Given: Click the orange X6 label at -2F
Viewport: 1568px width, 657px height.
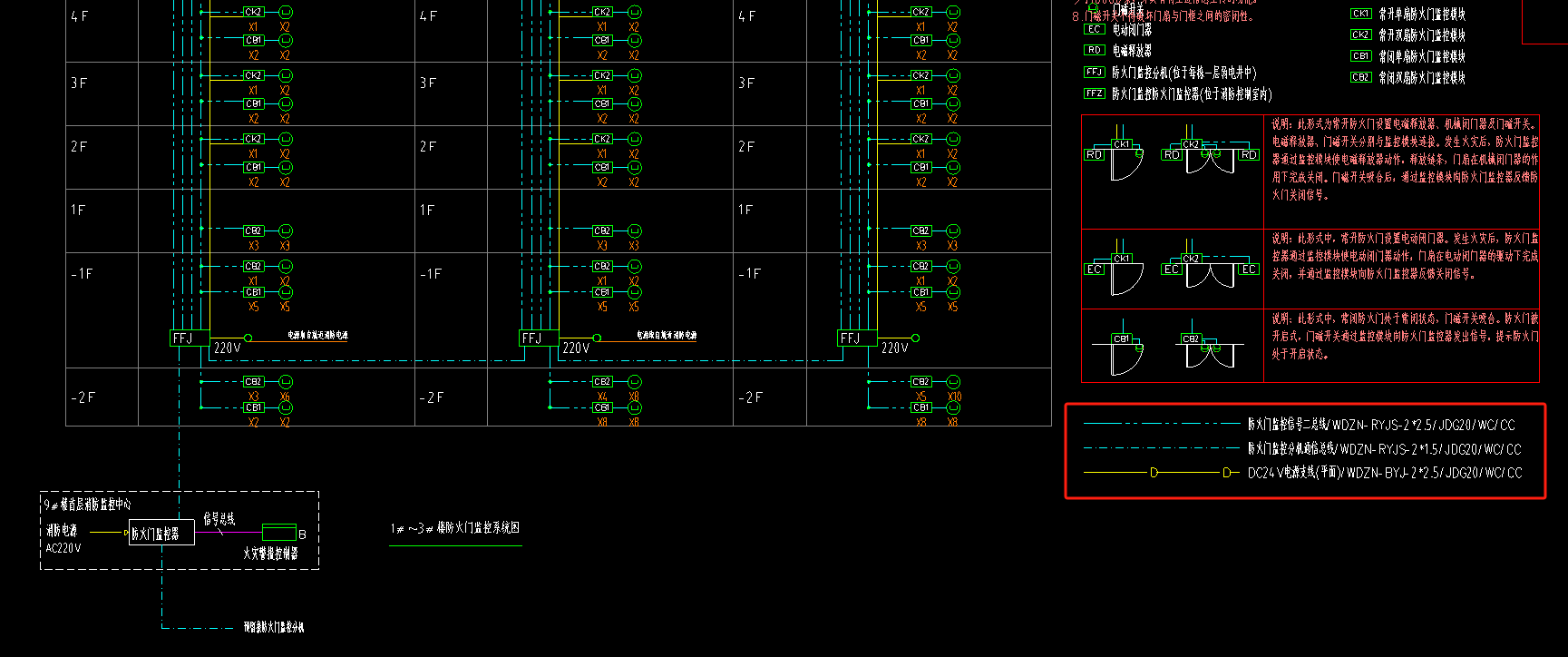Looking at the screenshot, I should click(285, 397).
